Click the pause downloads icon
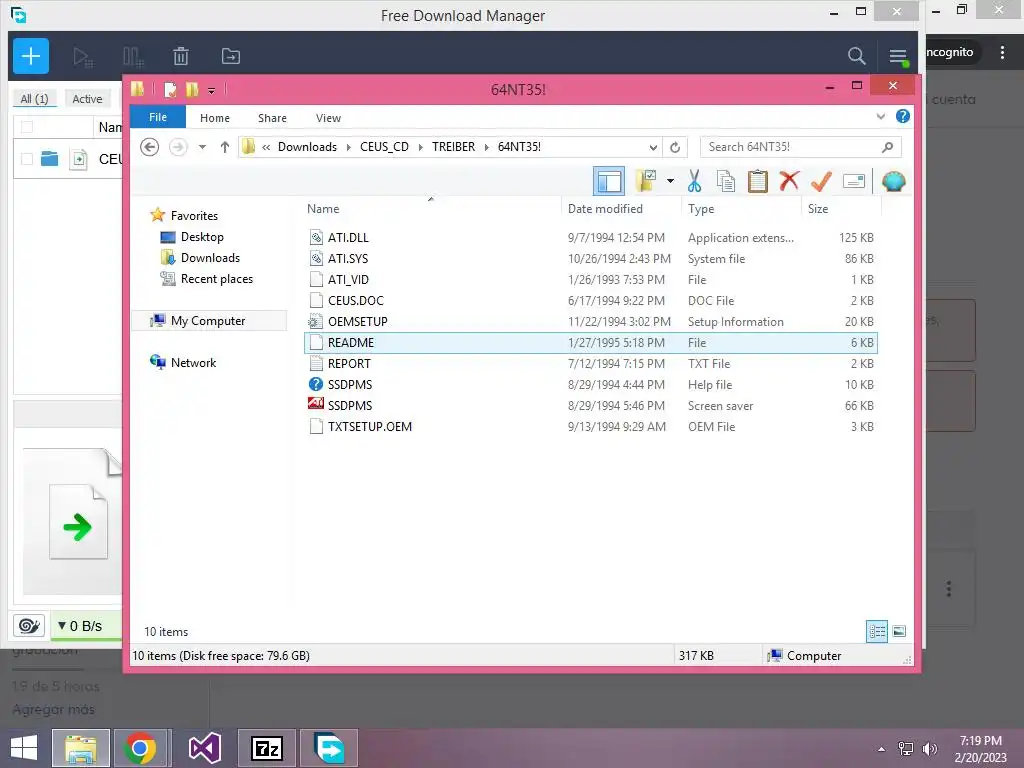Image resolution: width=1024 pixels, height=768 pixels. [133, 57]
